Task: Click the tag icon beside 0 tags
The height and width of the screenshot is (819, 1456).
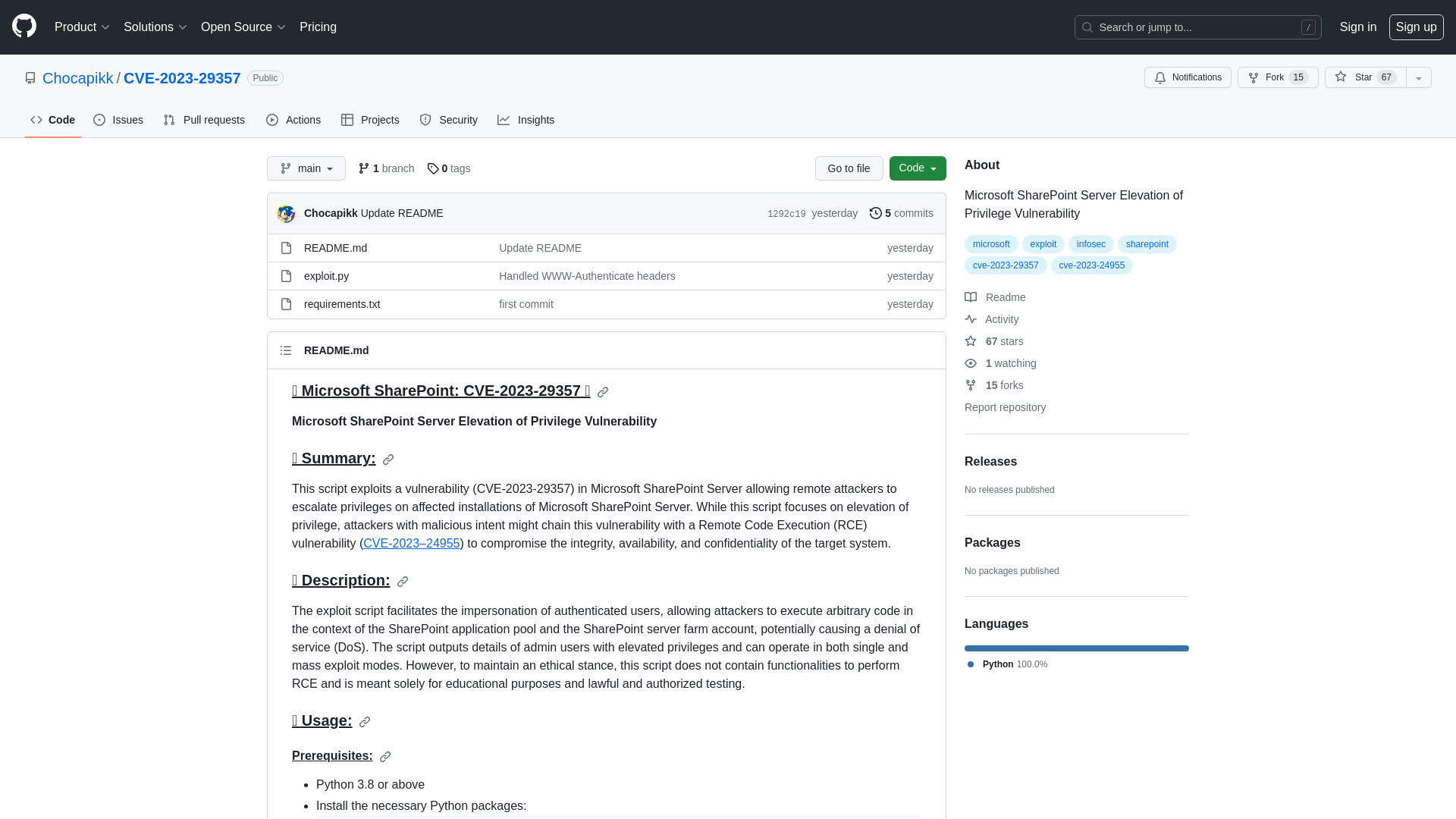Action: click(x=433, y=168)
